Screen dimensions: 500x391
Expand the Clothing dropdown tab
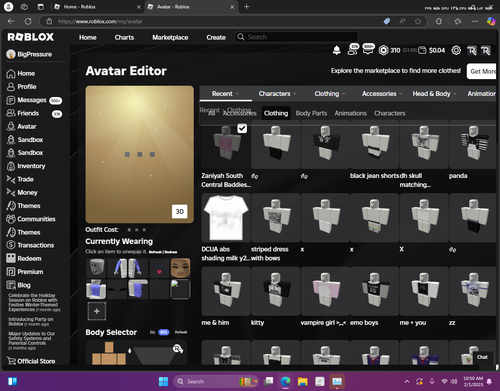(x=330, y=94)
